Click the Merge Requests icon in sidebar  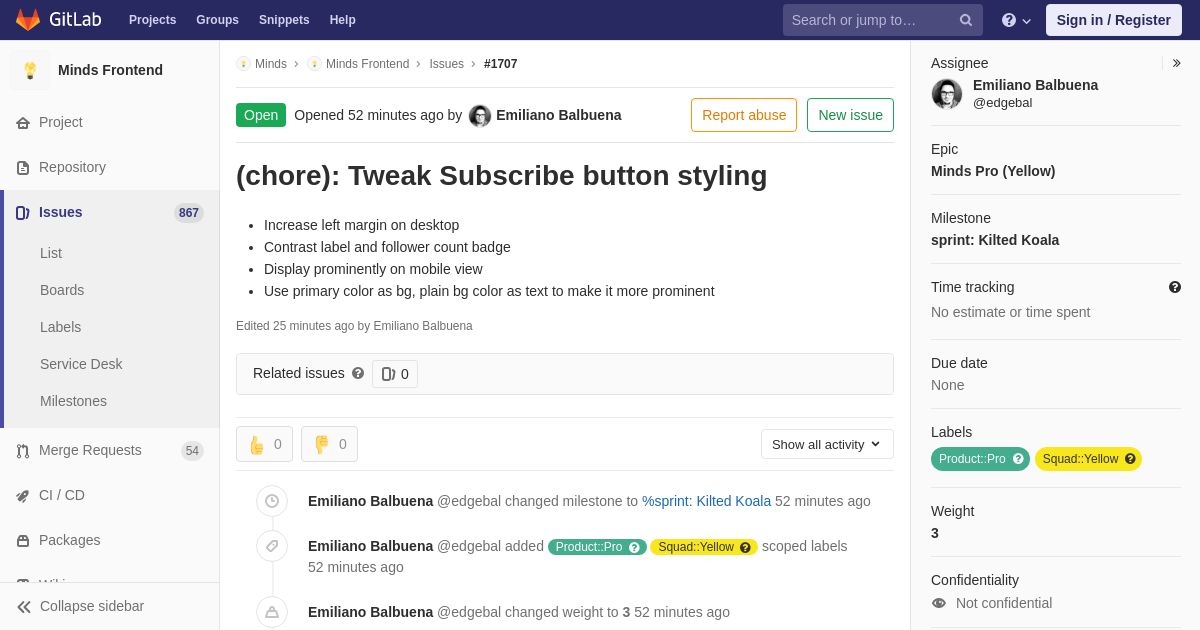tap(23, 450)
